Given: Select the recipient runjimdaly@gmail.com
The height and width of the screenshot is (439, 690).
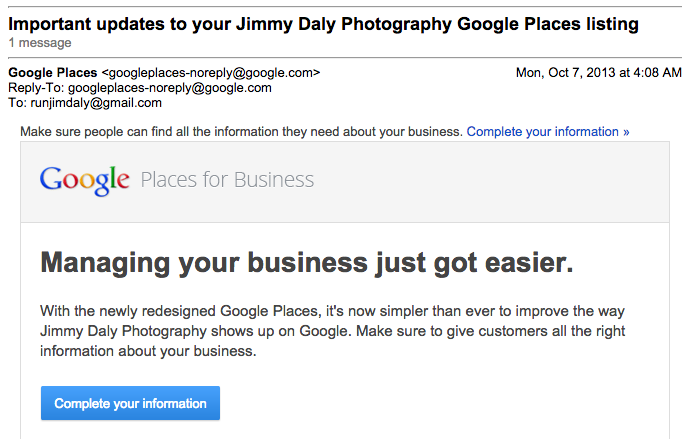Looking at the screenshot, I should tap(96, 102).
